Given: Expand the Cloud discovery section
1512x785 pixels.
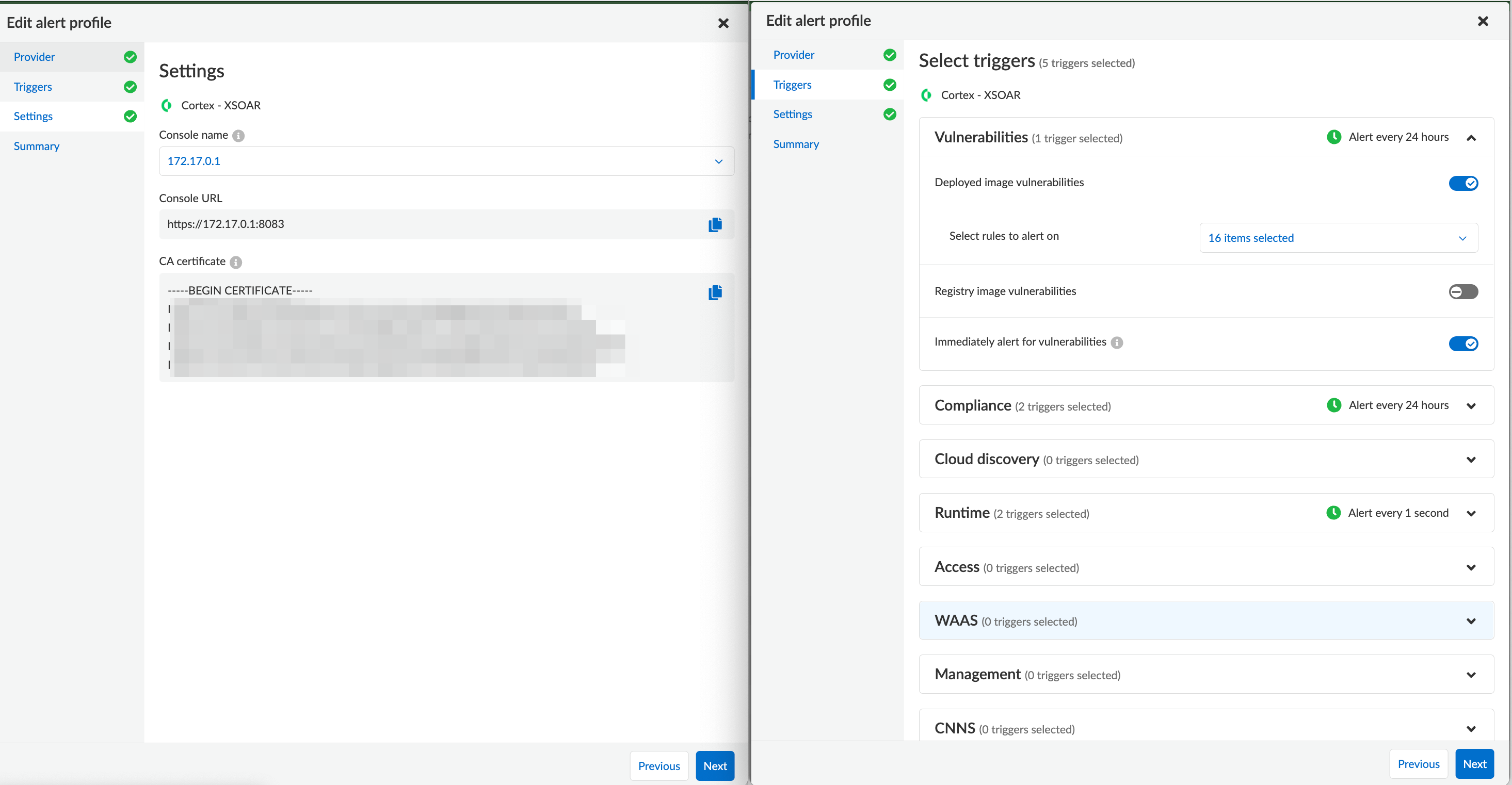Looking at the screenshot, I should click(x=1471, y=460).
